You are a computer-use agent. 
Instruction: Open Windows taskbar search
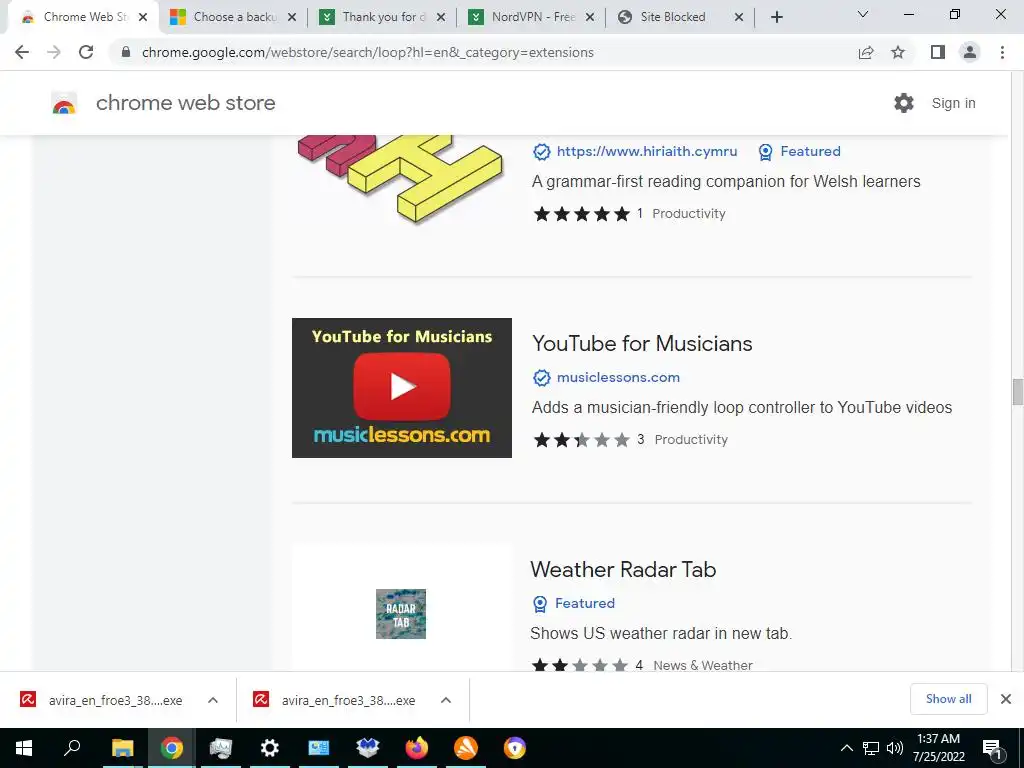click(72, 748)
